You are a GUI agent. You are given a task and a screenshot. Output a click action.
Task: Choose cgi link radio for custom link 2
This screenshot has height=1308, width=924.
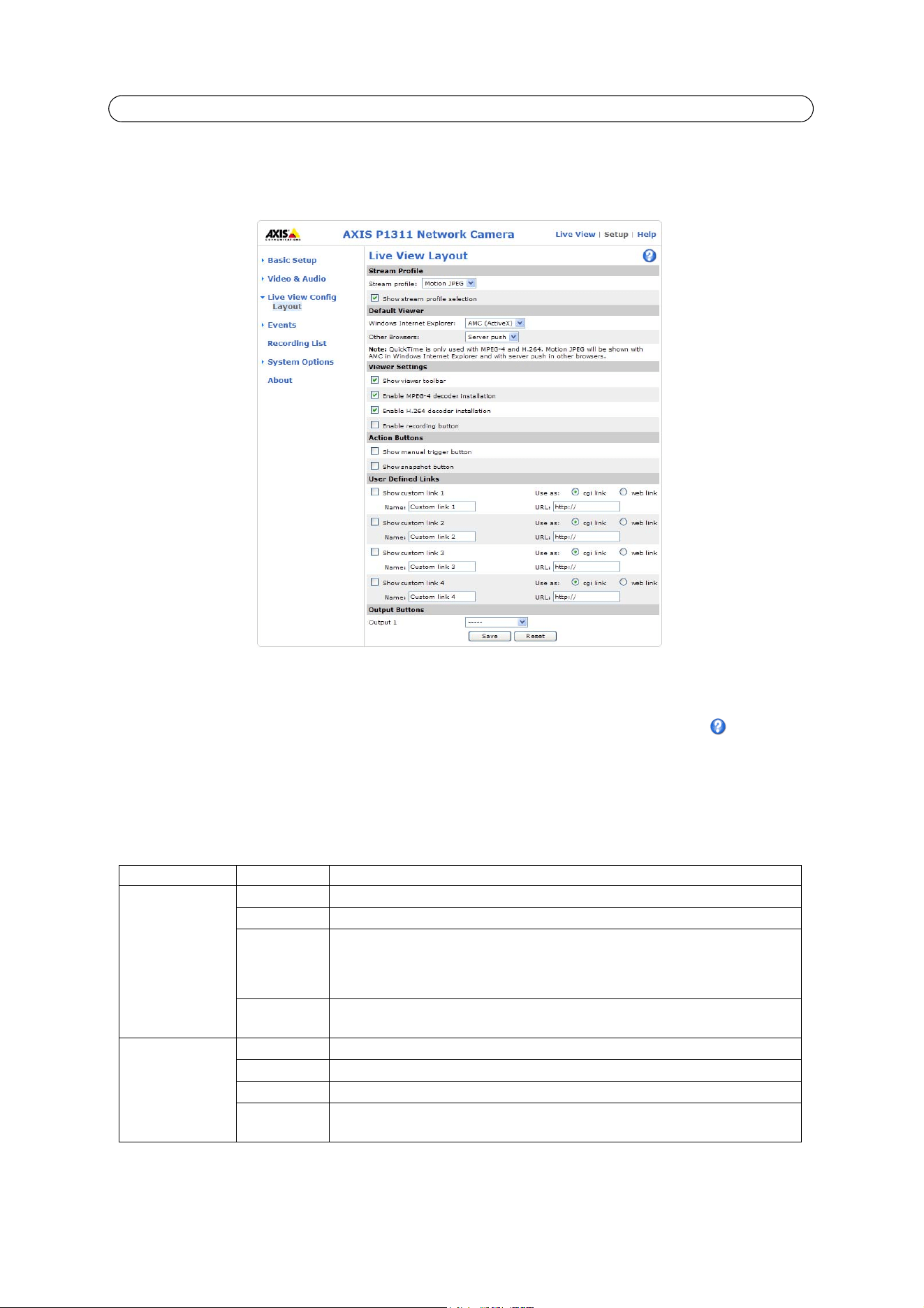coord(575,522)
